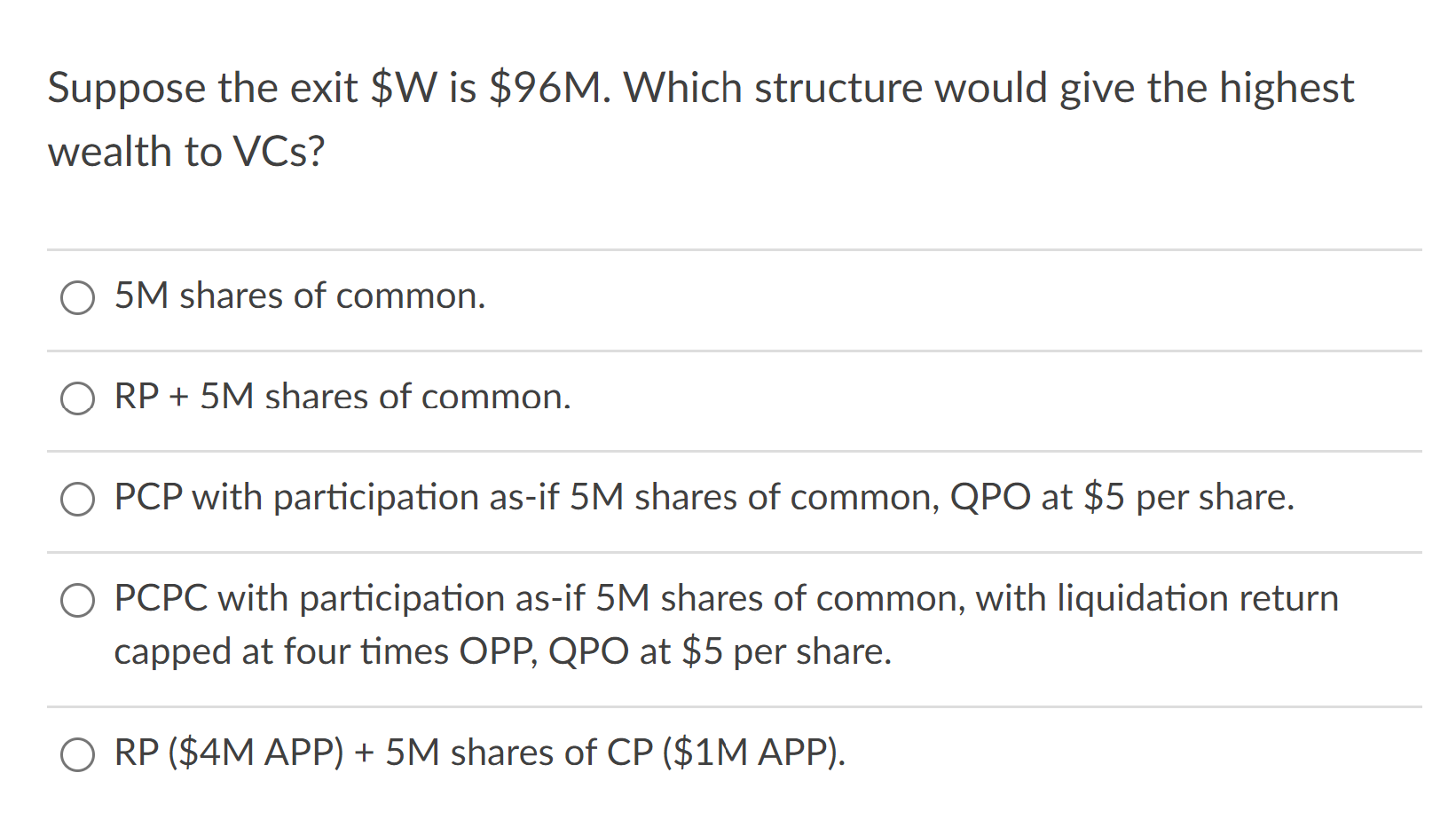The height and width of the screenshot is (820, 1456).
Task: Mark the fourth answer choice radio button
Action: coord(78,600)
